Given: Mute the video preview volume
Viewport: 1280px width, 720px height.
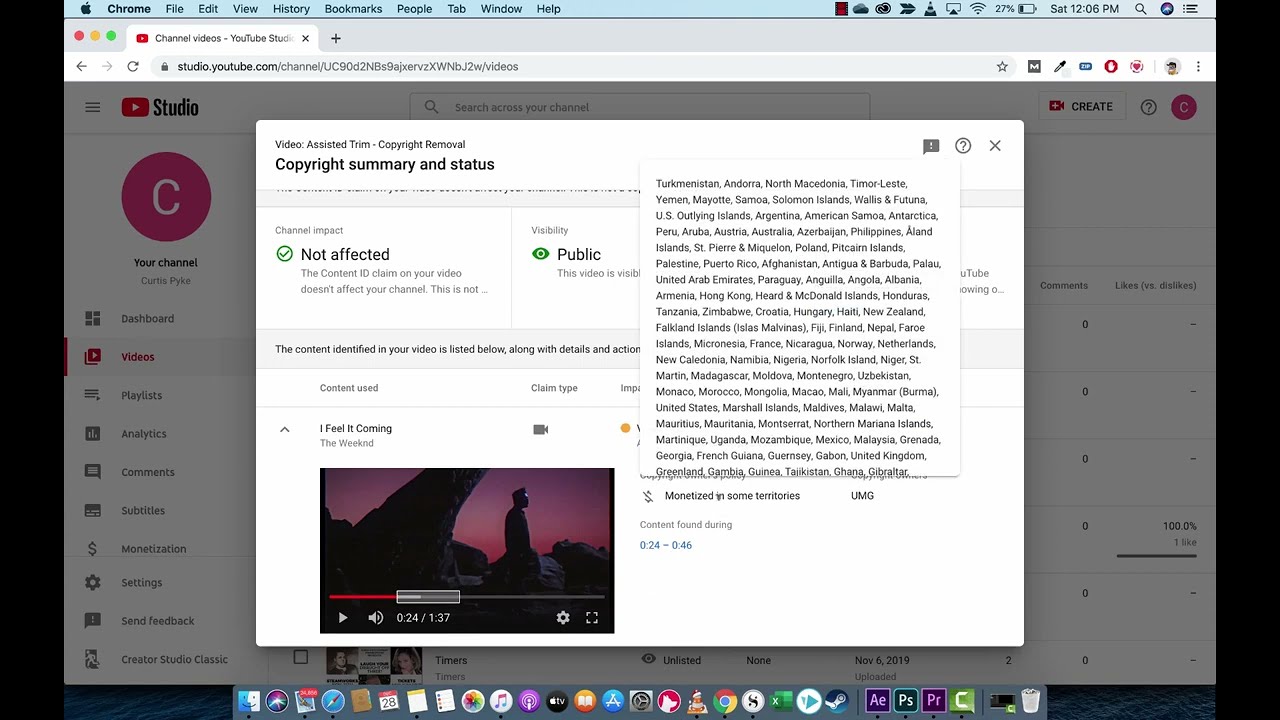Looking at the screenshot, I should [375, 618].
